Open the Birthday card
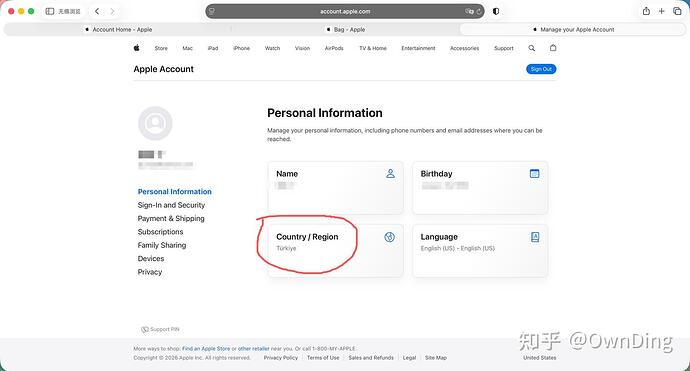 pyautogui.click(x=480, y=188)
